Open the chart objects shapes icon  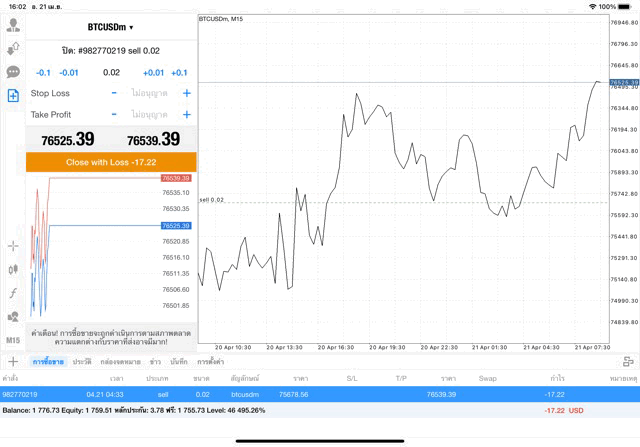pyautogui.click(x=13, y=317)
